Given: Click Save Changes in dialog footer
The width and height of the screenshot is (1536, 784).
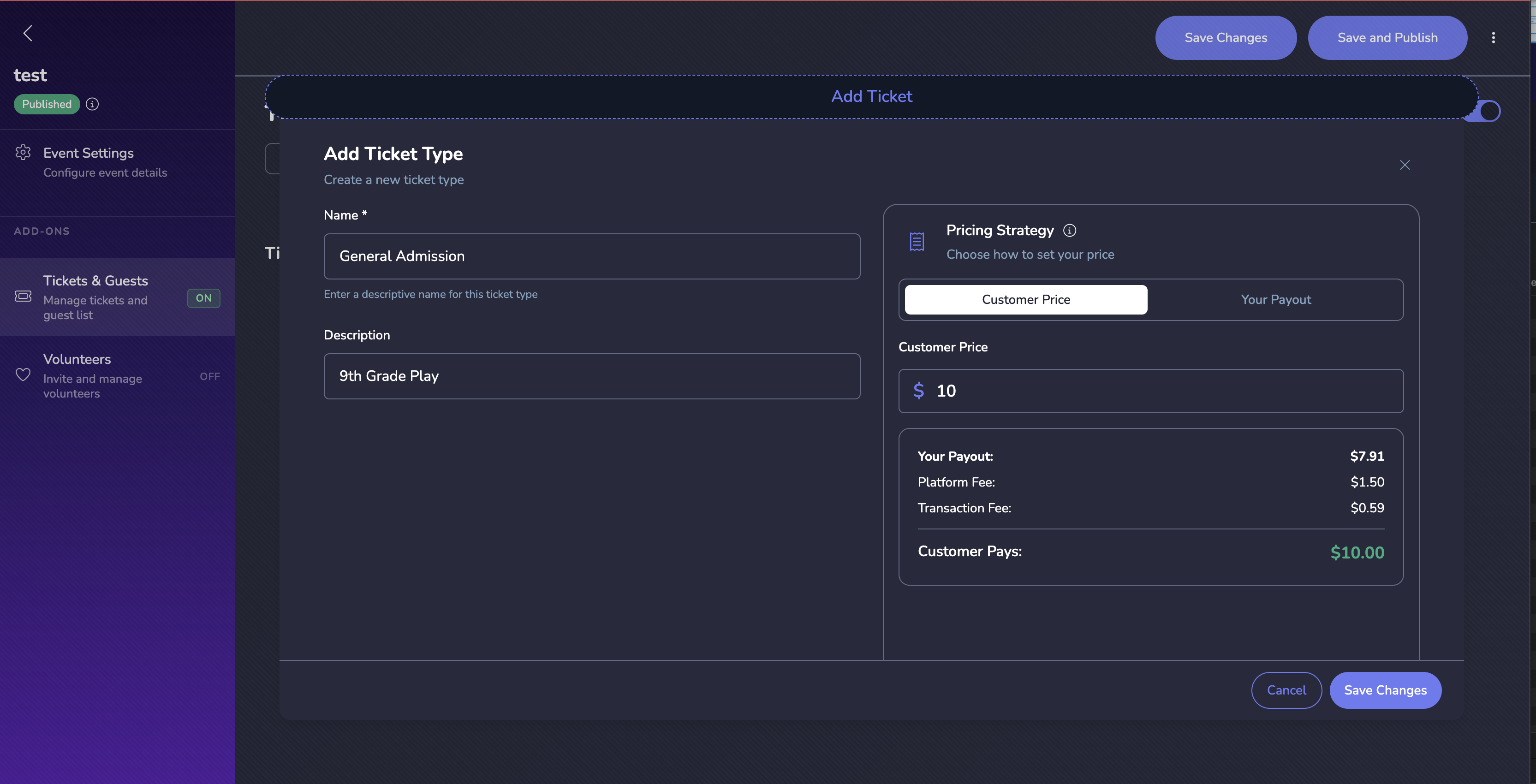Looking at the screenshot, I should pos(1385,690).
